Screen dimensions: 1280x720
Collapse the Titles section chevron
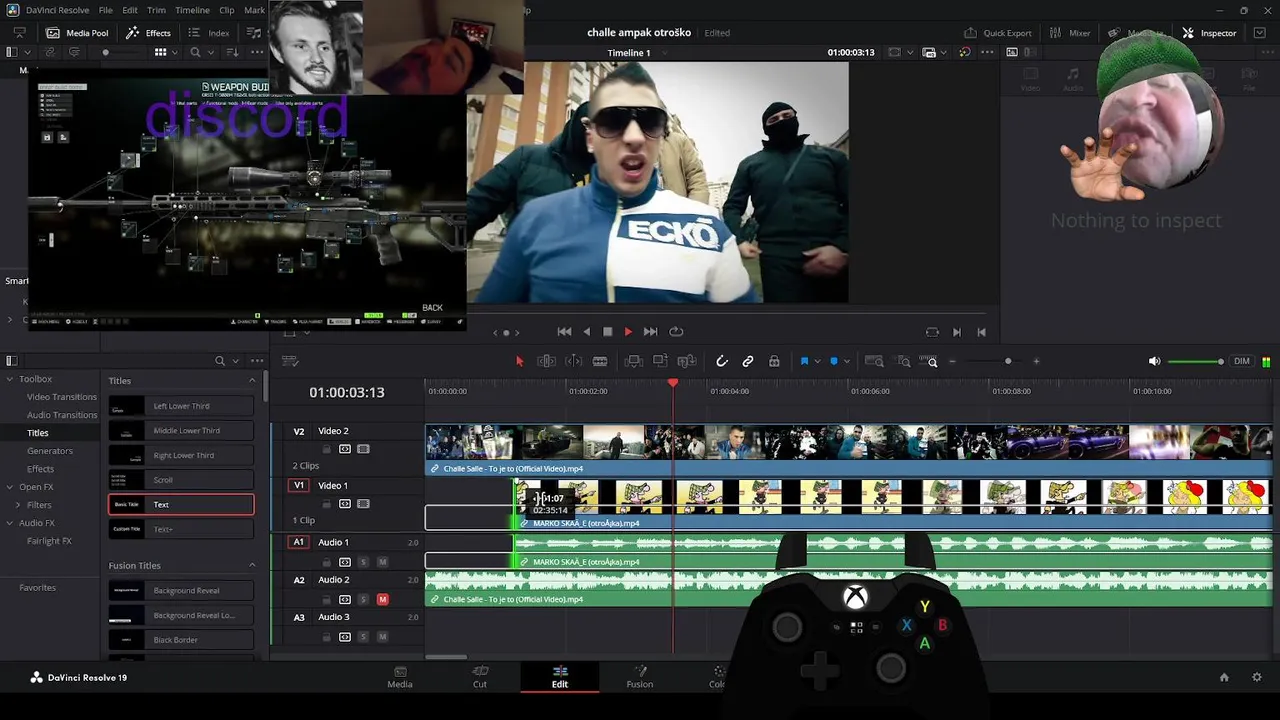pyautogui.click(x=252, y=381)
